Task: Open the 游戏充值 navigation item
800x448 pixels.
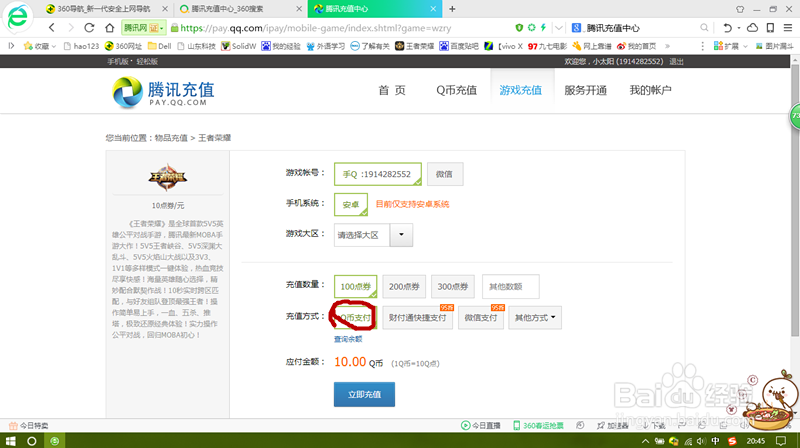Action: [x=520, y=90]
